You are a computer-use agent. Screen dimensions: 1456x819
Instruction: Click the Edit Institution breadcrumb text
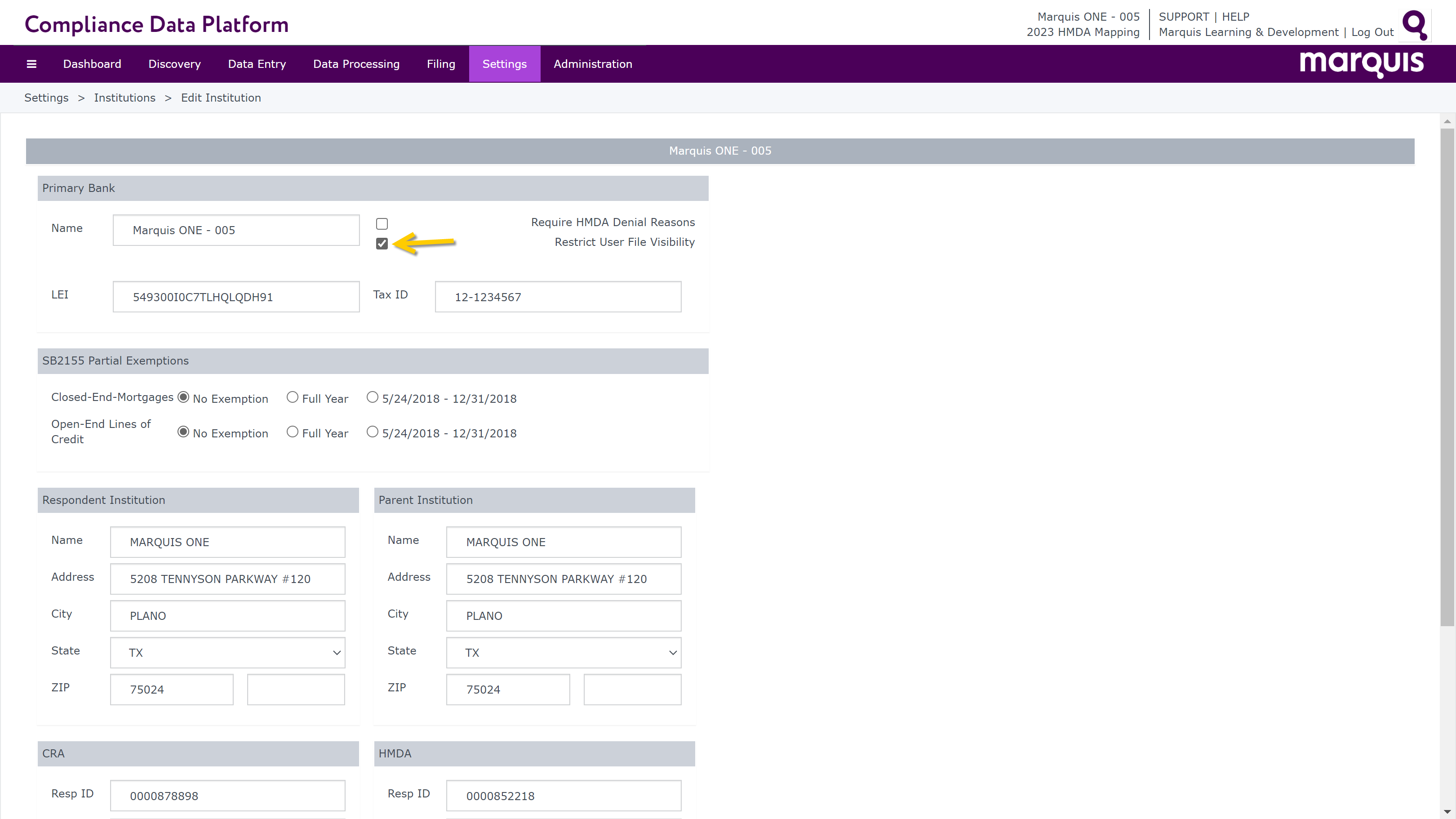tap(221, 98)
